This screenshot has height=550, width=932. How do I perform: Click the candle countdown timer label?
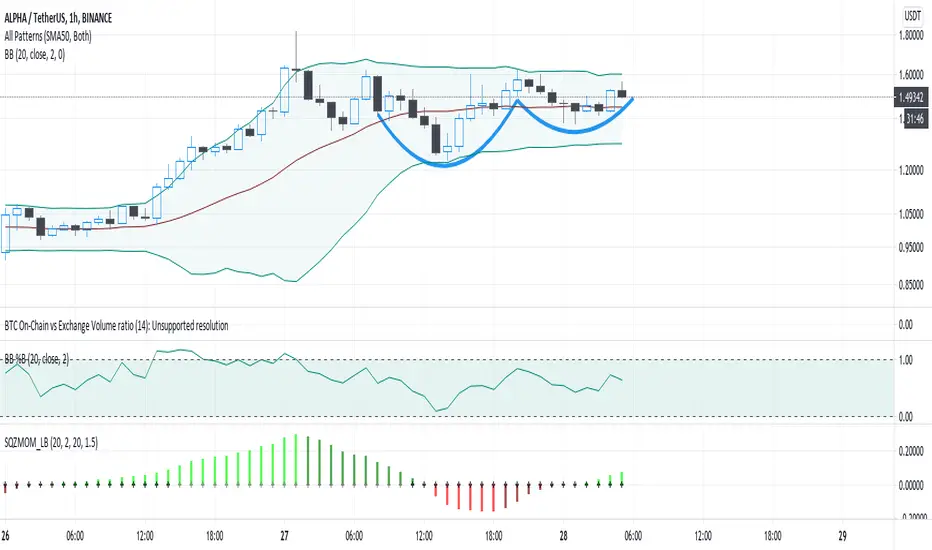pyautogui.click(x=914, y=118)
